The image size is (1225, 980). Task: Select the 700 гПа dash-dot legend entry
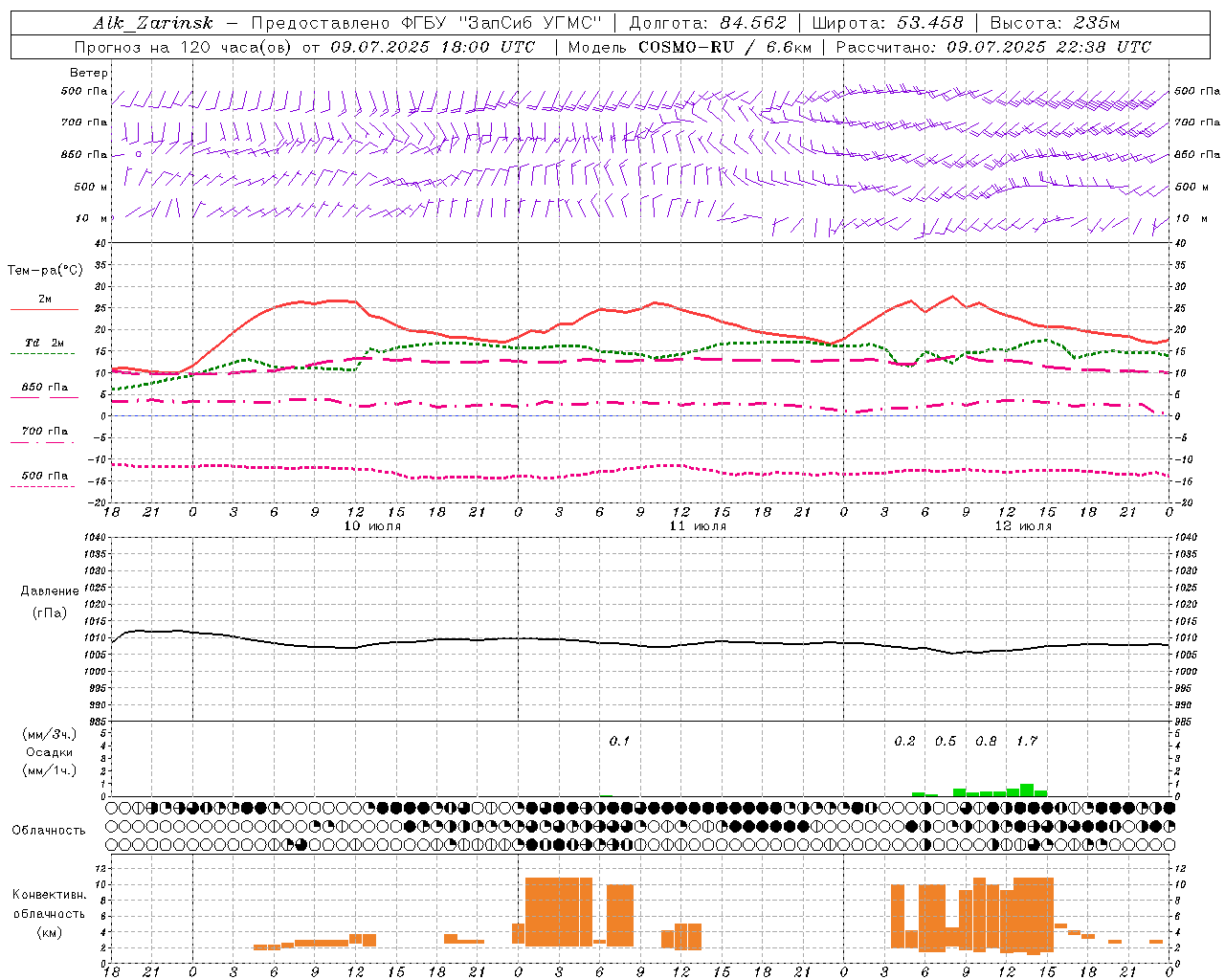44,435
